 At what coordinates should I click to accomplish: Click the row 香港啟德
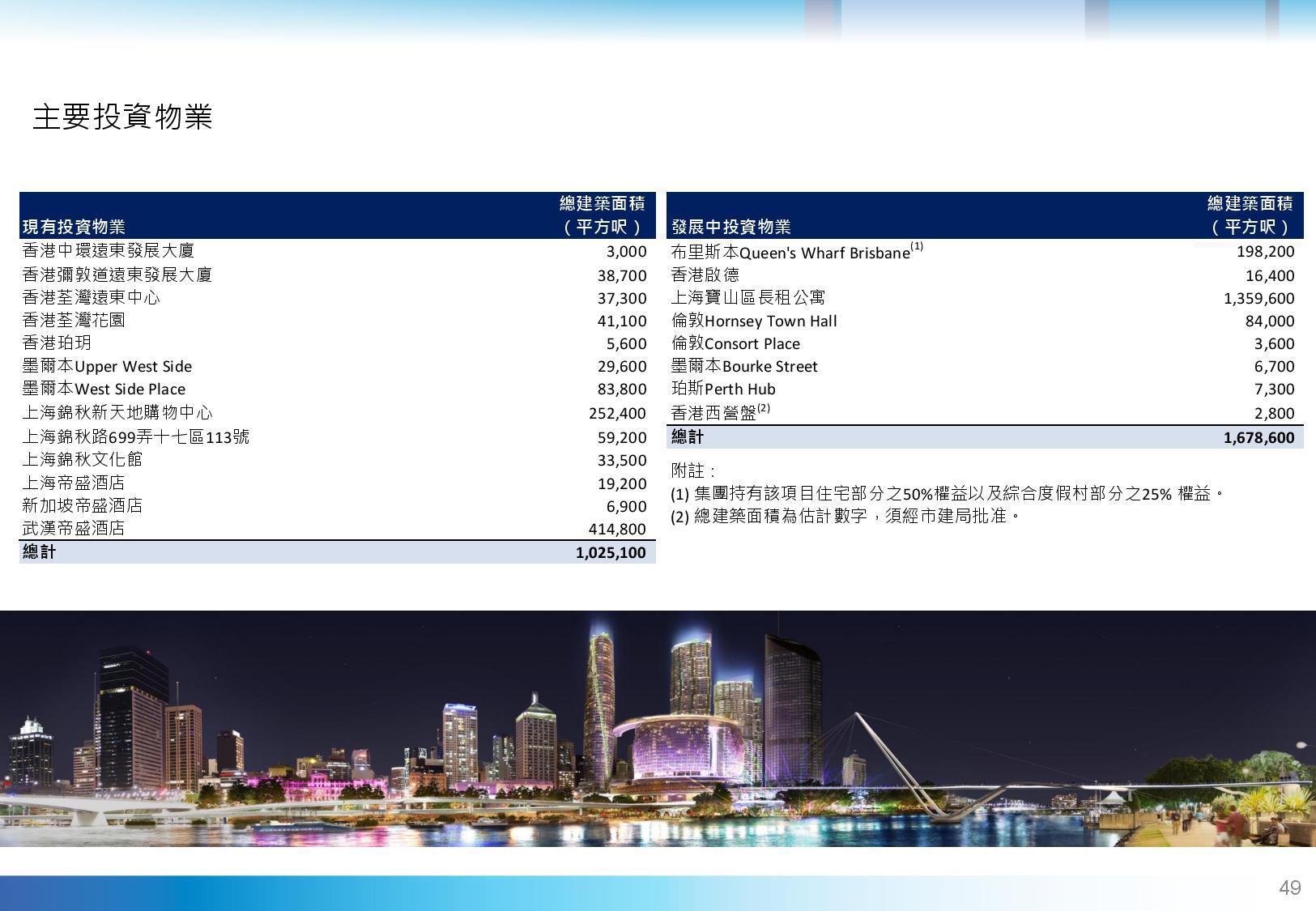tap(985, 275)
